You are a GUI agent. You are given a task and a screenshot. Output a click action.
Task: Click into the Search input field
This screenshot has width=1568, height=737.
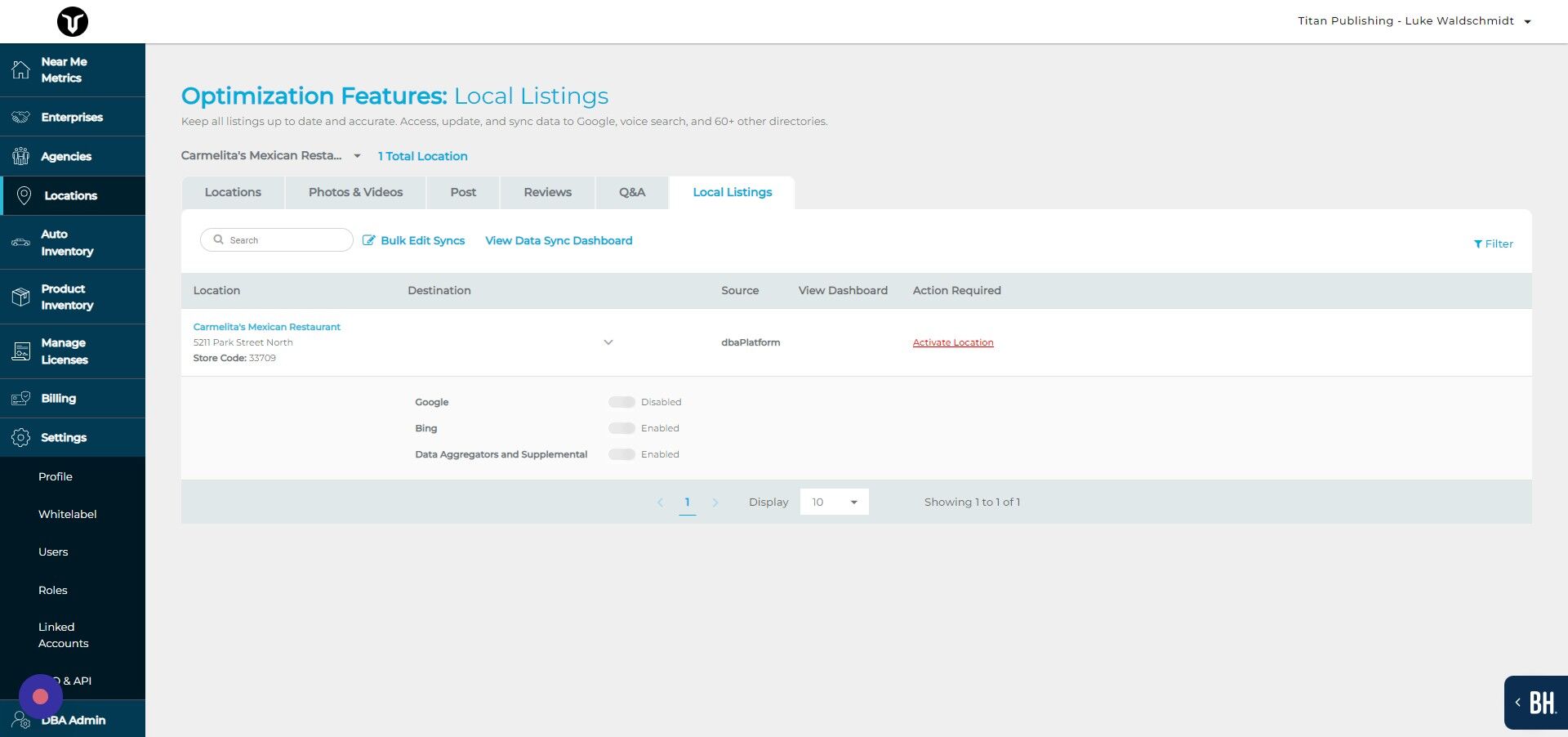tap(277, 239)
